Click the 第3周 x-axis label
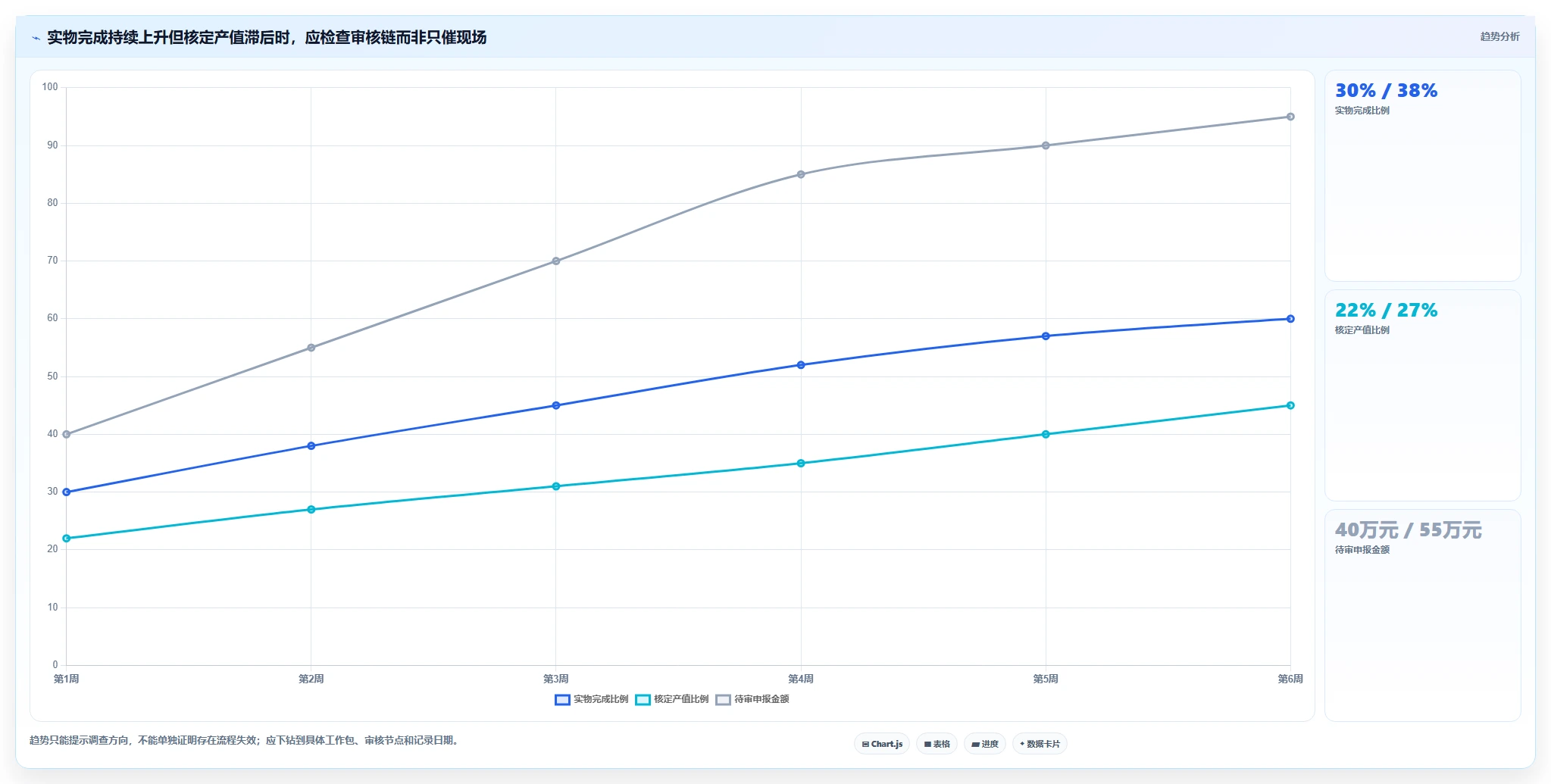1551x784 pixels. click(x=556, y=679)
